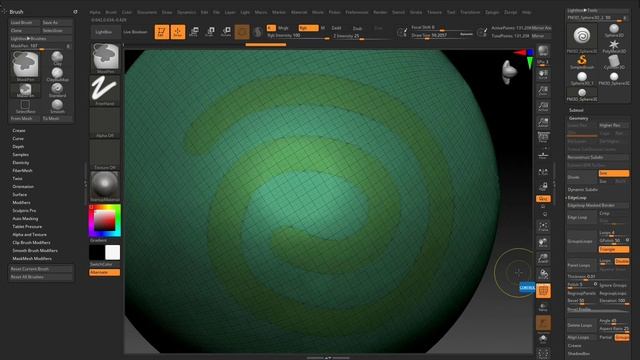640x360 pixels.
Task: Click Reset All Brushes button
Action: (41, 277)
